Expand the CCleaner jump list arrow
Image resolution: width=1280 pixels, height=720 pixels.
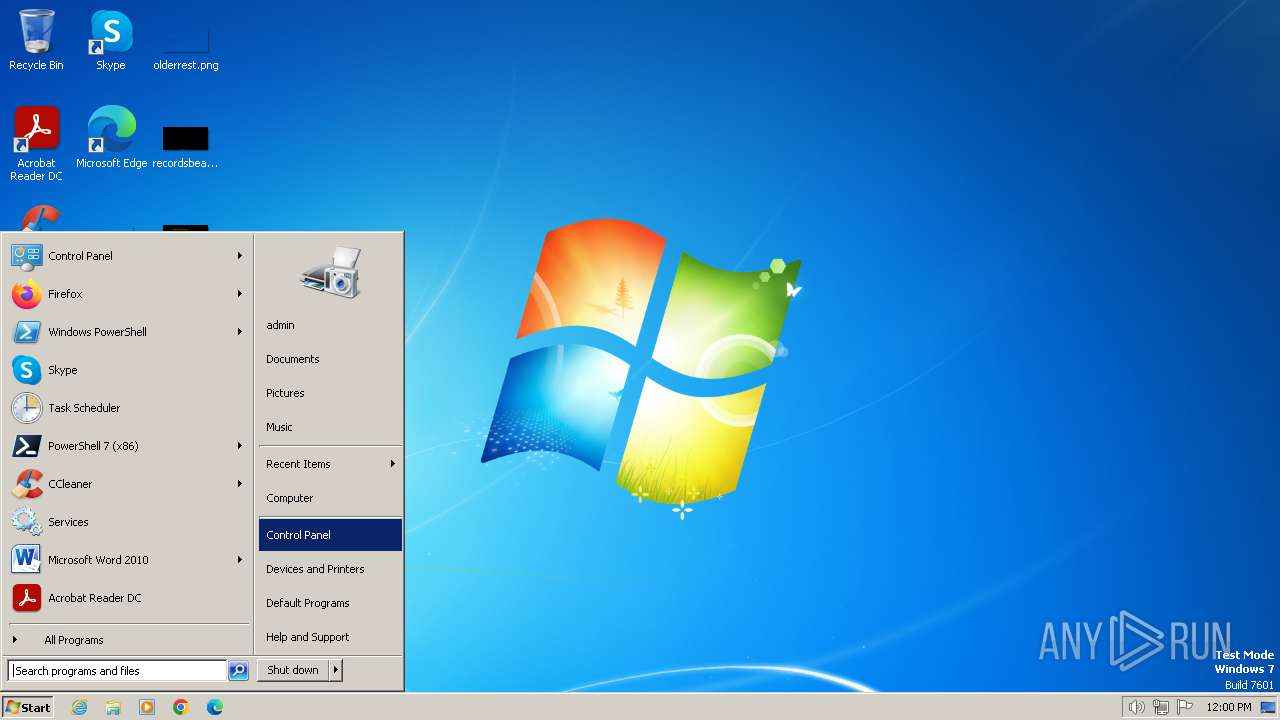(240, 484)
